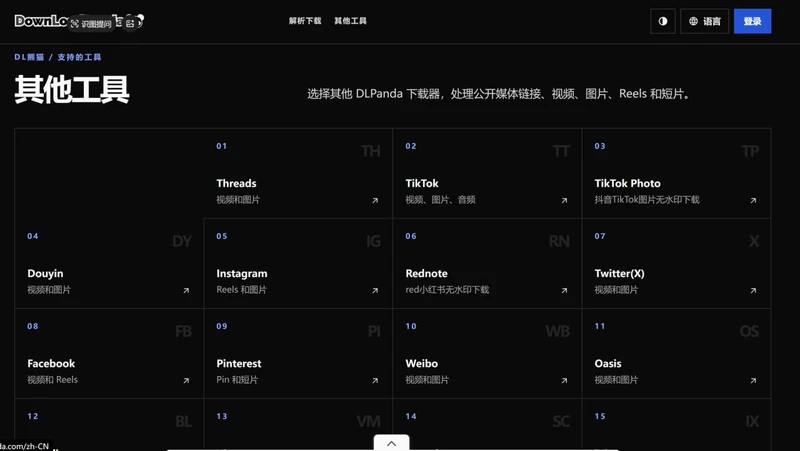Image resolution: width=800 pixels, height=451 pixels.
Task: Click the image-capture icon beside 识图提问
Action: 130,23
